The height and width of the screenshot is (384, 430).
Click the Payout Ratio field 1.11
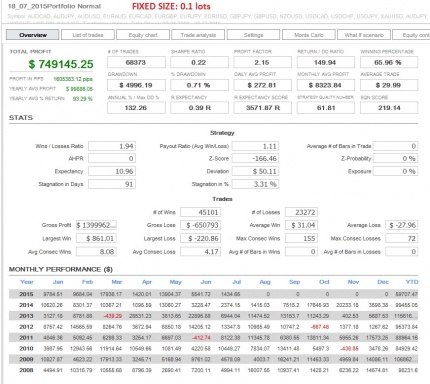pyautogui.click(x=255, y=146)
